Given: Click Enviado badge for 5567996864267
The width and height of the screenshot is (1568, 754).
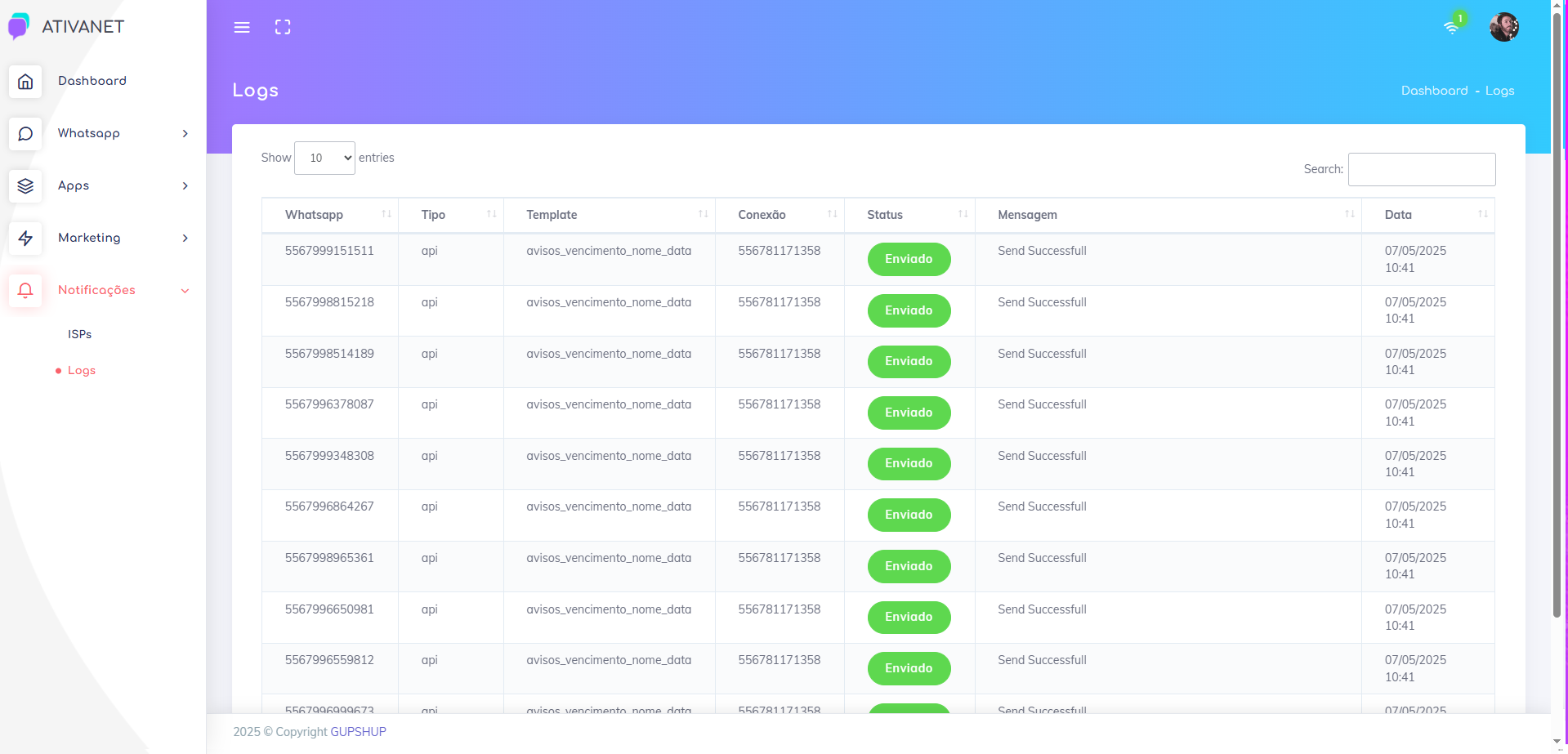Looking at the screenshot, I should point(909,515).
